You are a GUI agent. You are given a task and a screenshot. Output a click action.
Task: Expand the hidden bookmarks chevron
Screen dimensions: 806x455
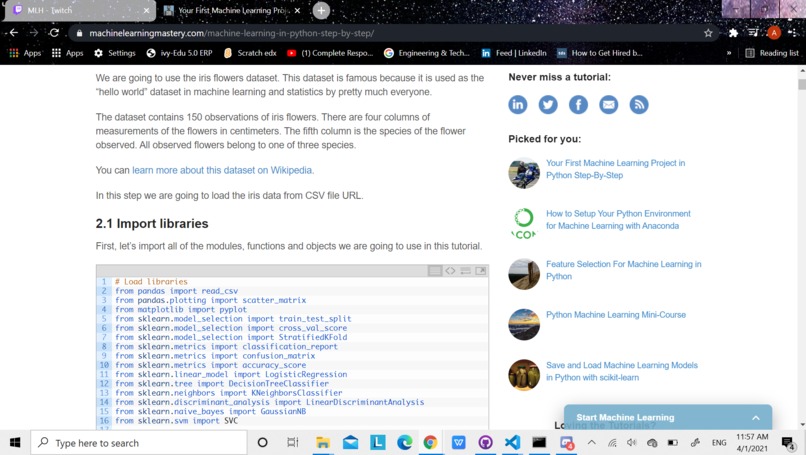pos(728,53)
